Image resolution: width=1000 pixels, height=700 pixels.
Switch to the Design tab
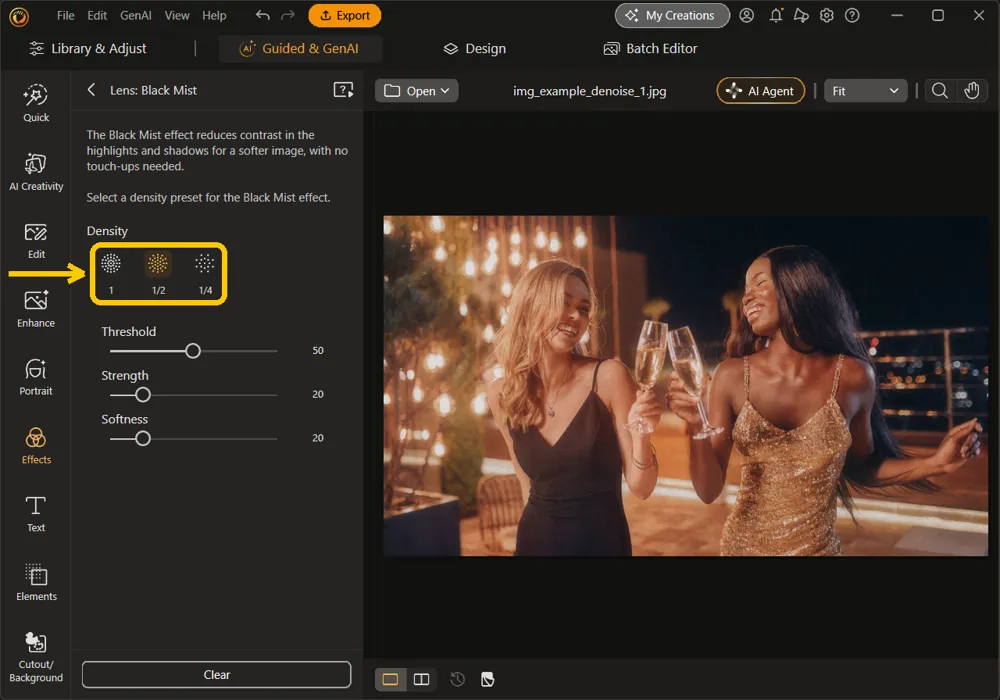(x=474, y=48)
